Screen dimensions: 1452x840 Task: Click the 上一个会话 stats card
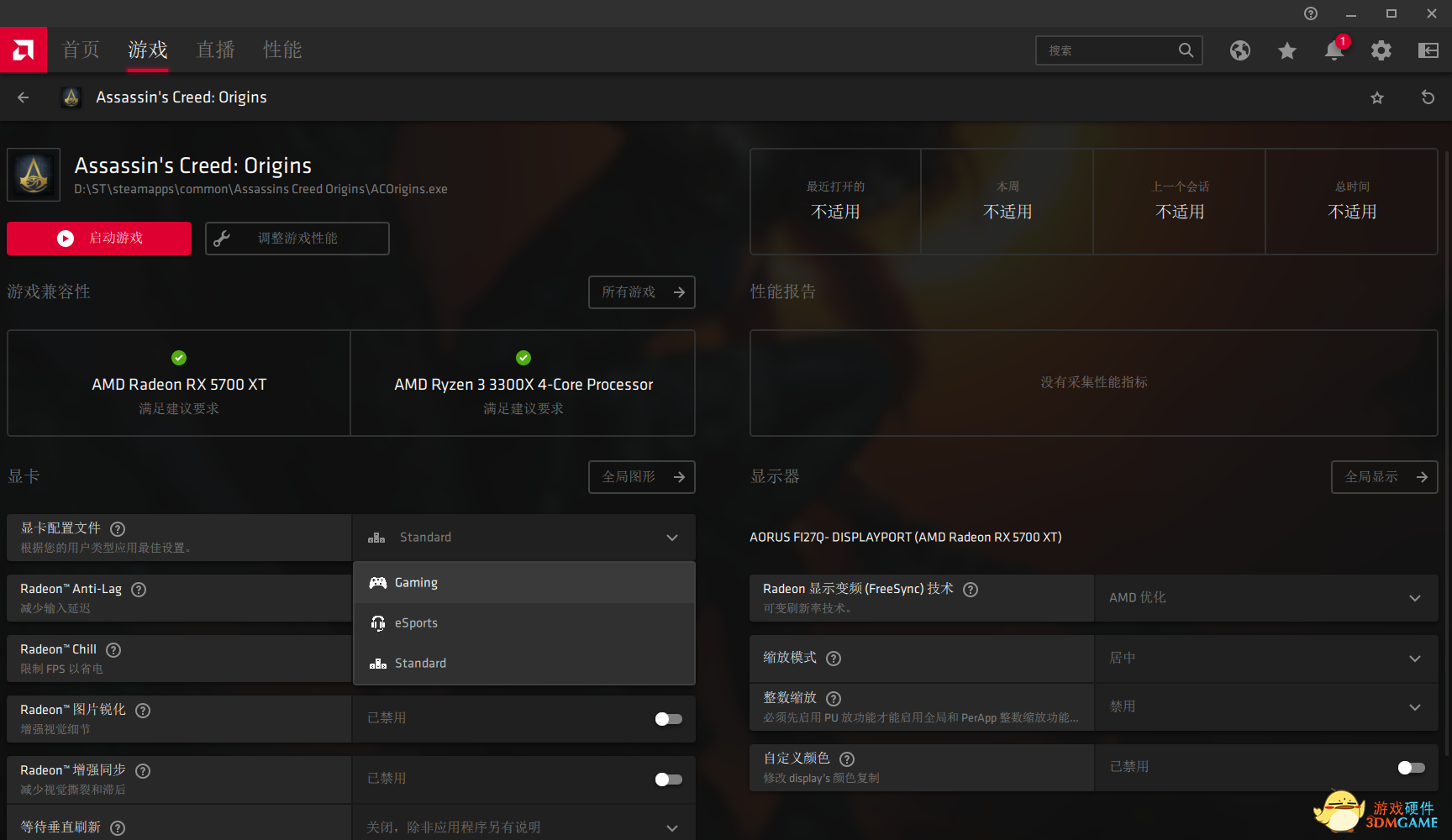point(1180,202)
